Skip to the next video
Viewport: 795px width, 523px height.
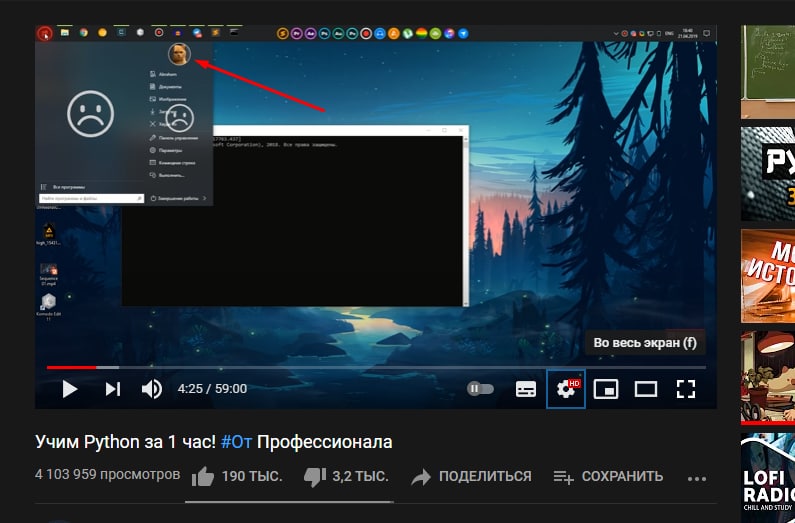click(x=113, y=389)
